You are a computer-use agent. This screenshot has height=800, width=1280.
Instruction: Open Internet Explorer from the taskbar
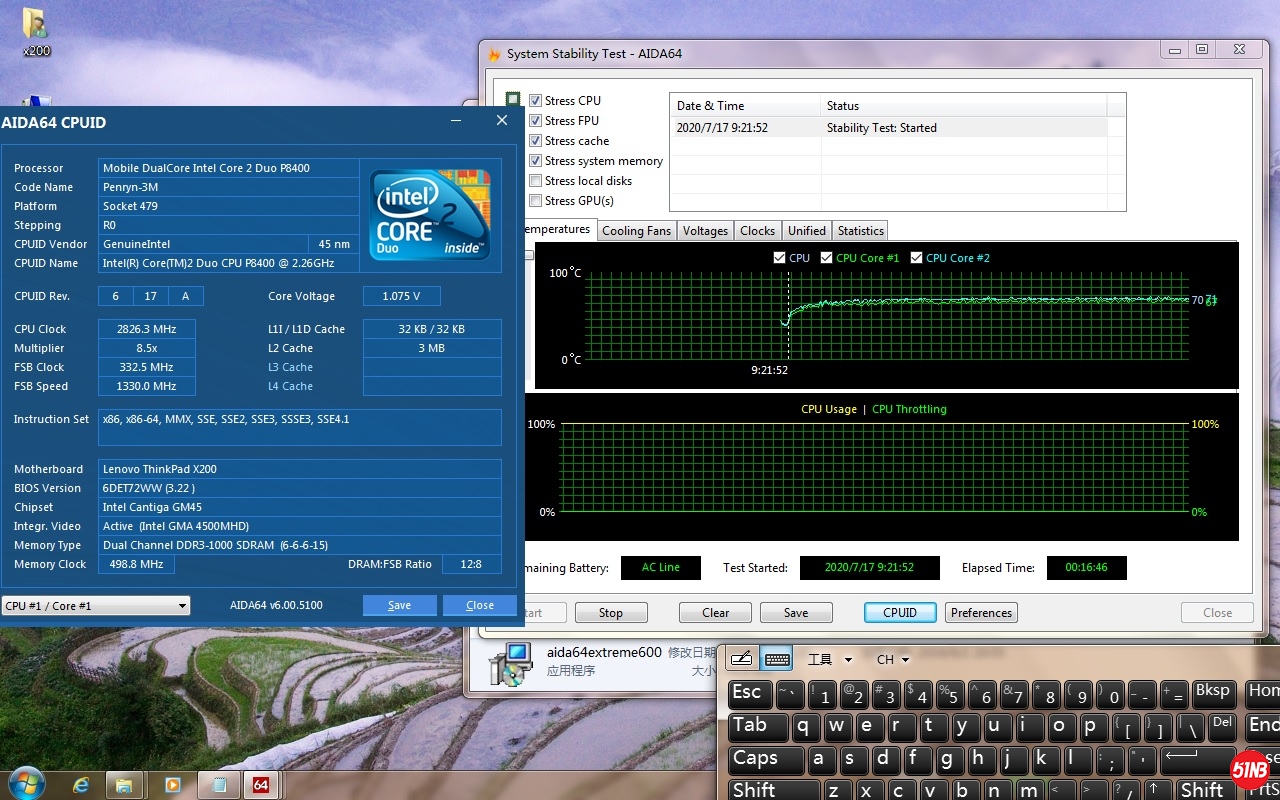[81, 784]
